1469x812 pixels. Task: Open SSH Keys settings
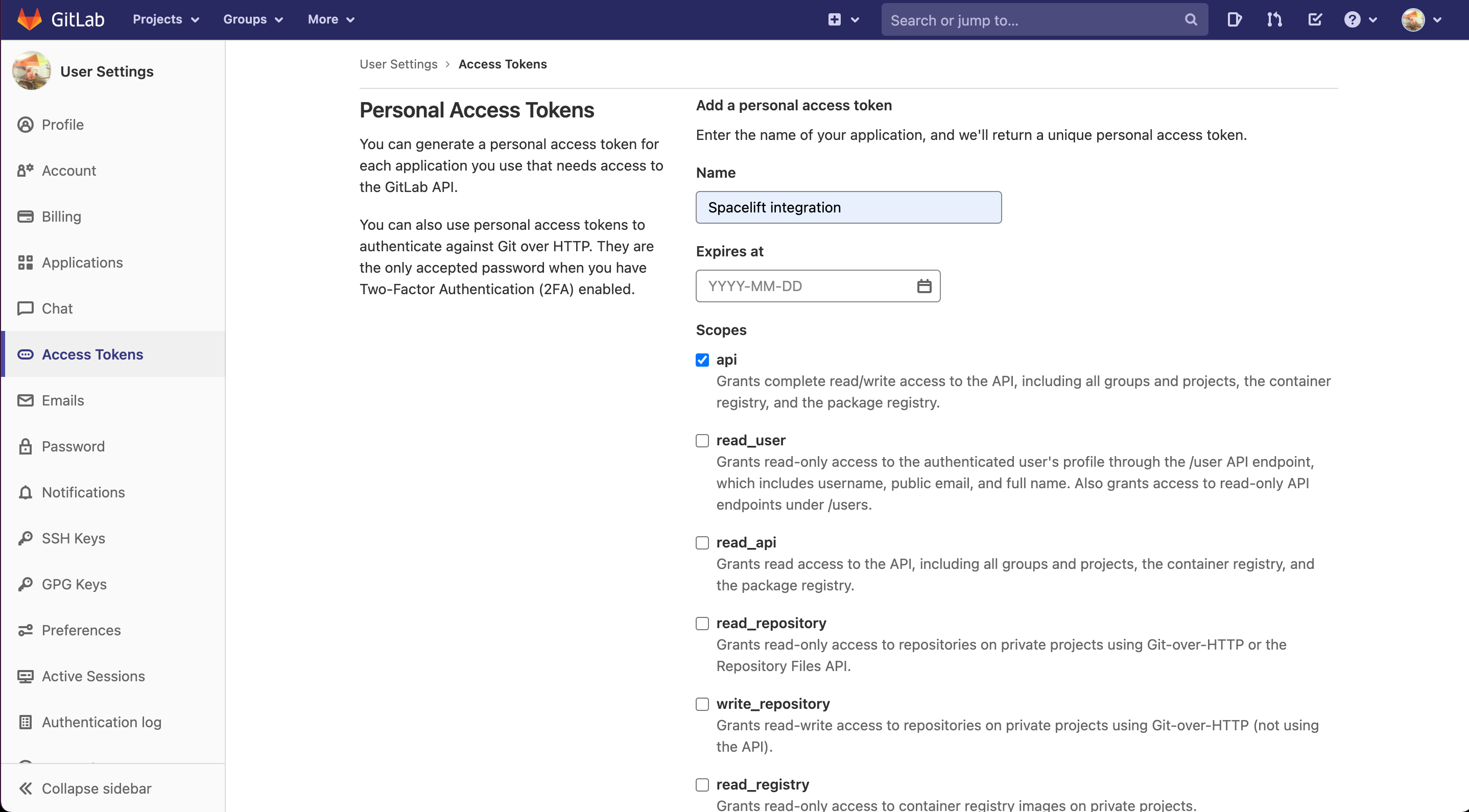click(73, 538)
